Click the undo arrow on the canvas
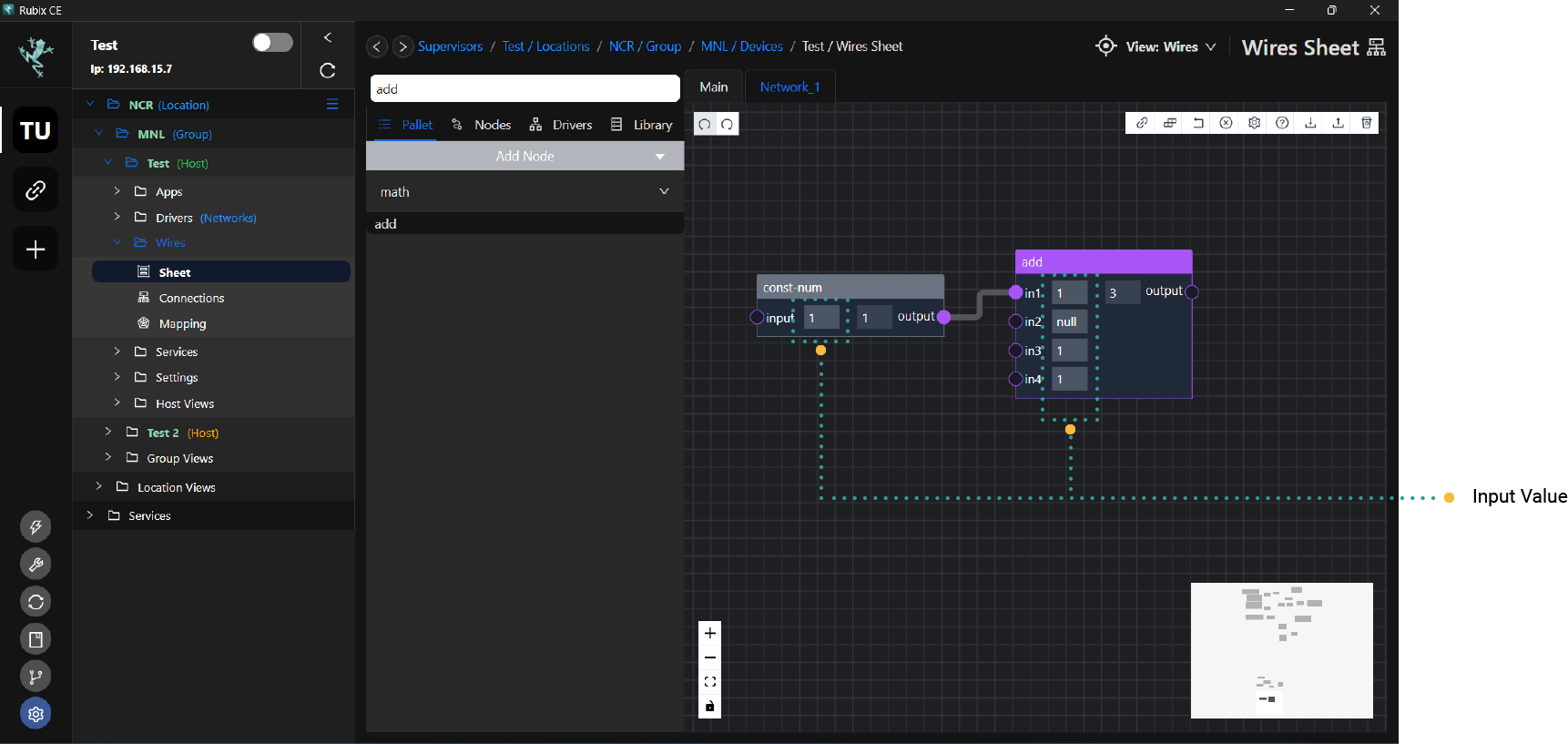1568x744 pixels. tap(705, 124)
